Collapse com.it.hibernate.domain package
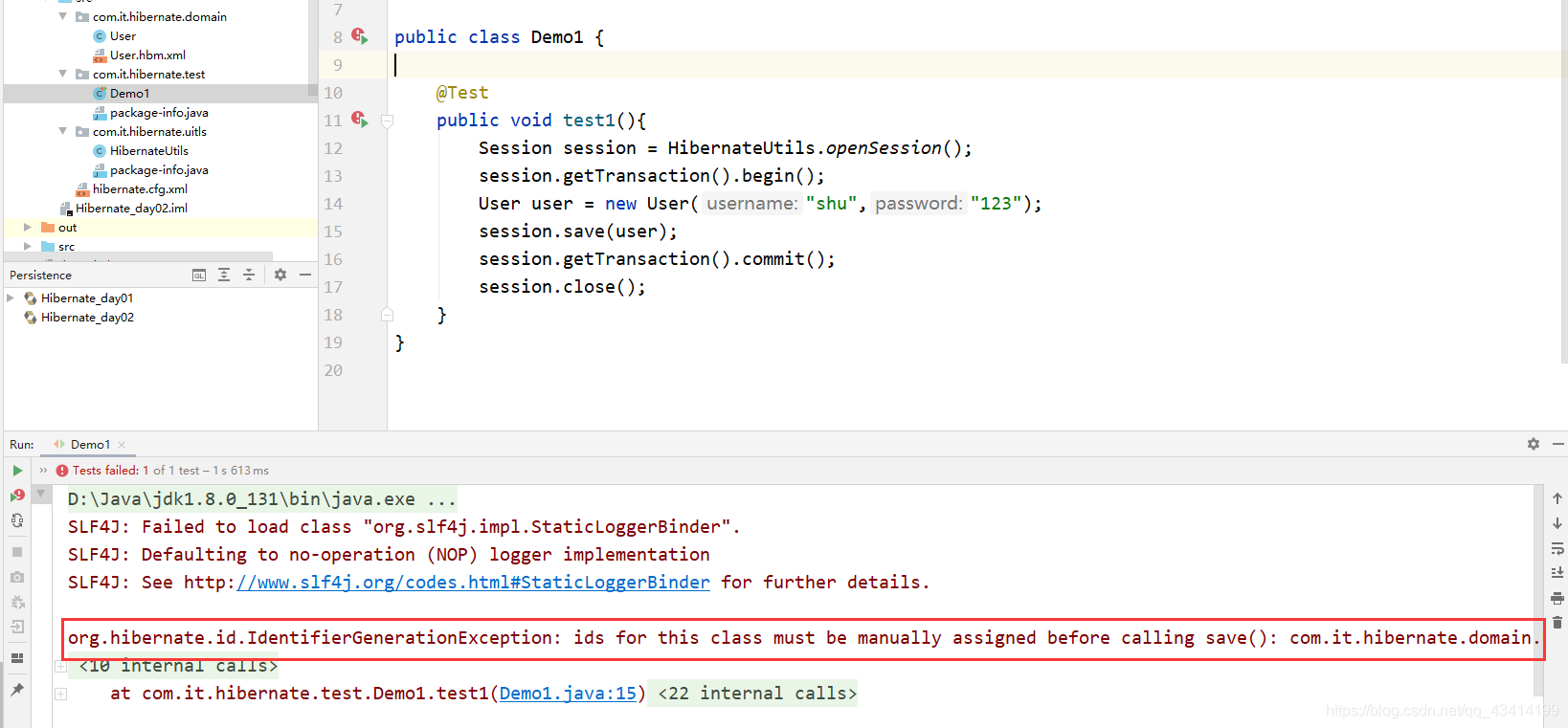This screenshot has height=728, width=1568. (x=63, y=16)
